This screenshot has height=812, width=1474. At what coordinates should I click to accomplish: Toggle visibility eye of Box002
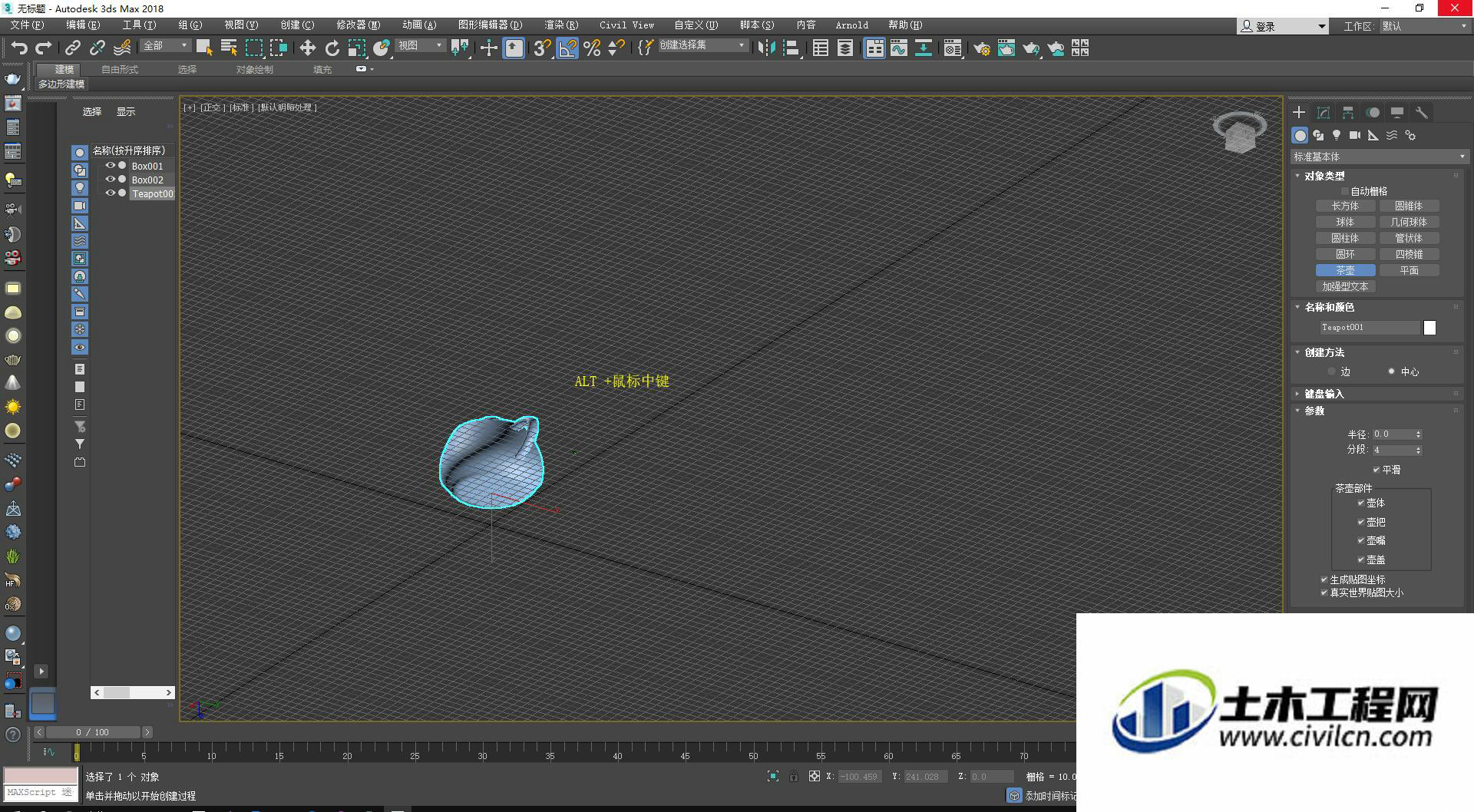tap(111, 180)
